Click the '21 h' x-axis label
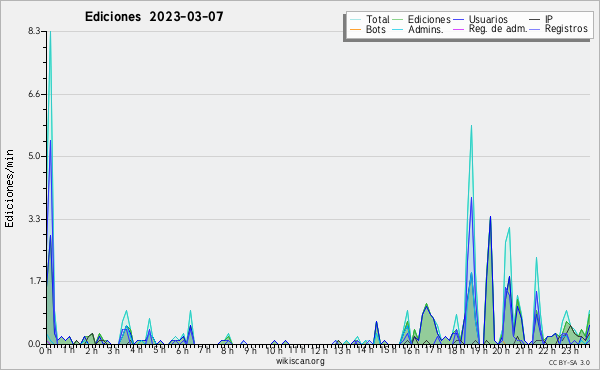 tap(524, 351)
